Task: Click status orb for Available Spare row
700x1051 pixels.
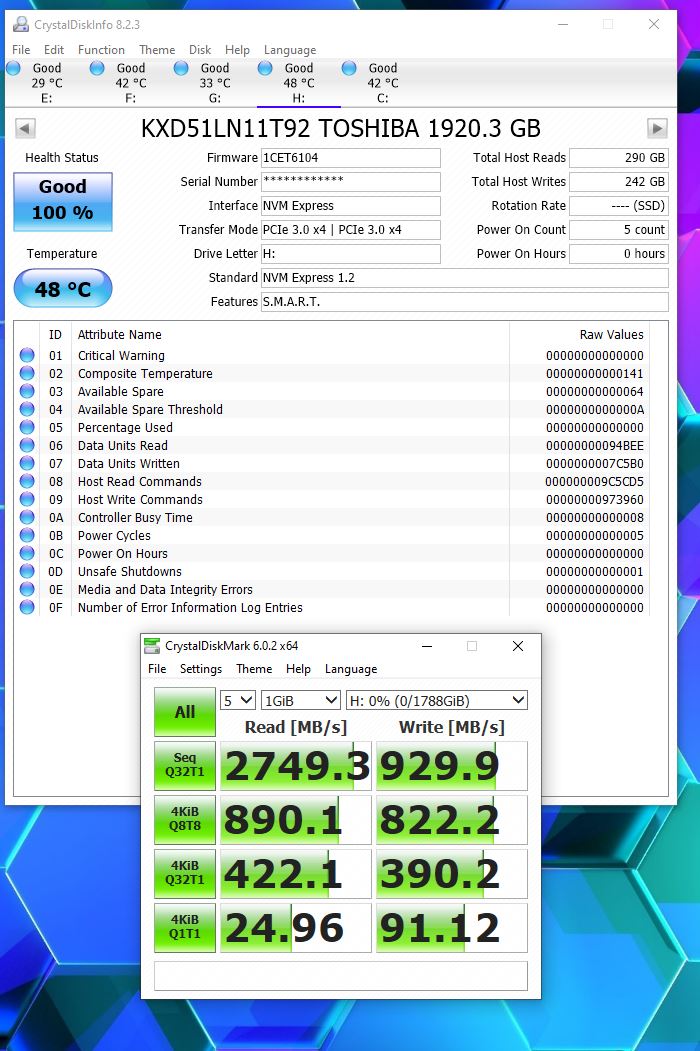Action: tap(27, 391)
